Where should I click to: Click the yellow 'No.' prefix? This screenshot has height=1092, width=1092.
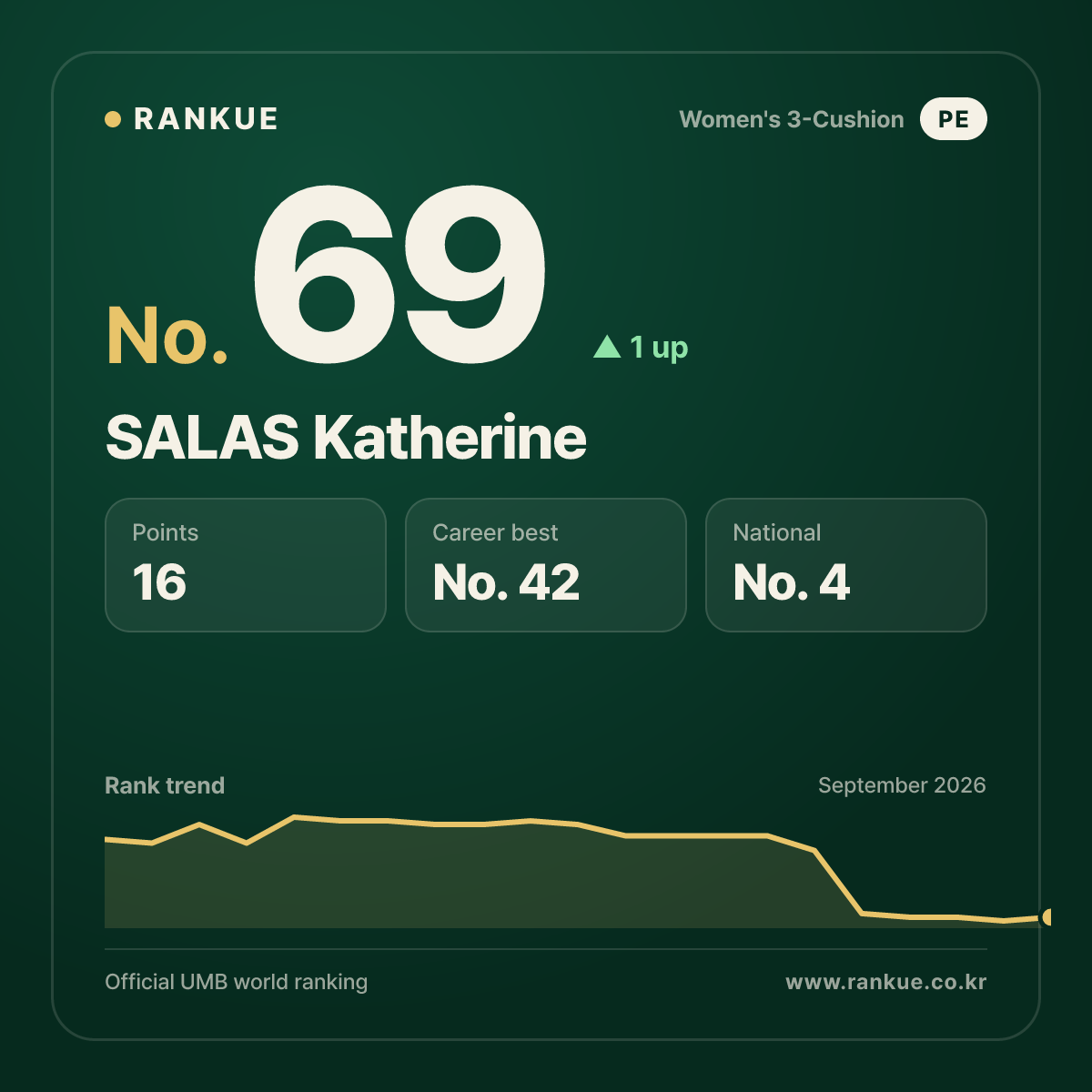click(167, 336)
